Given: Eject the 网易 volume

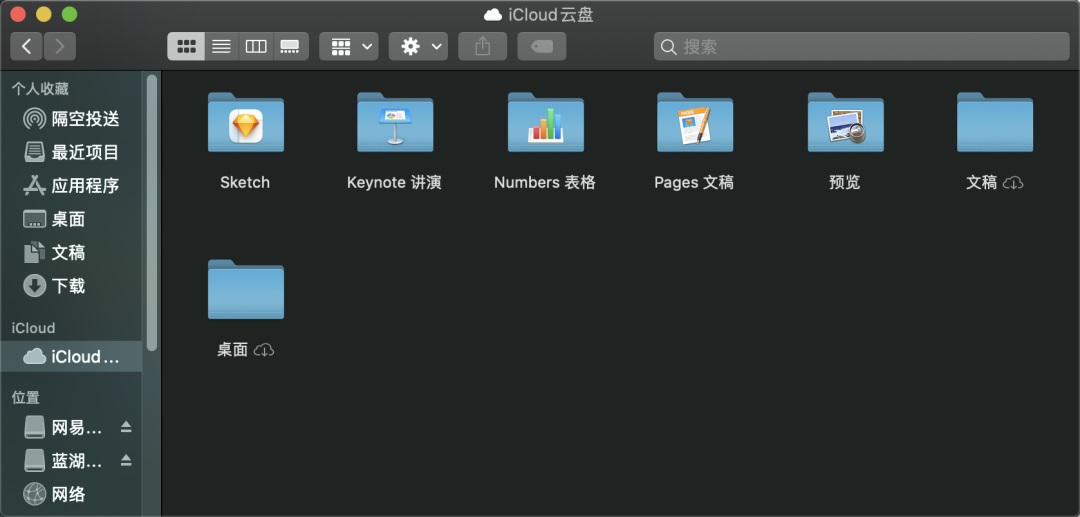Looking at the screenshot, I should tap(126, 428).
